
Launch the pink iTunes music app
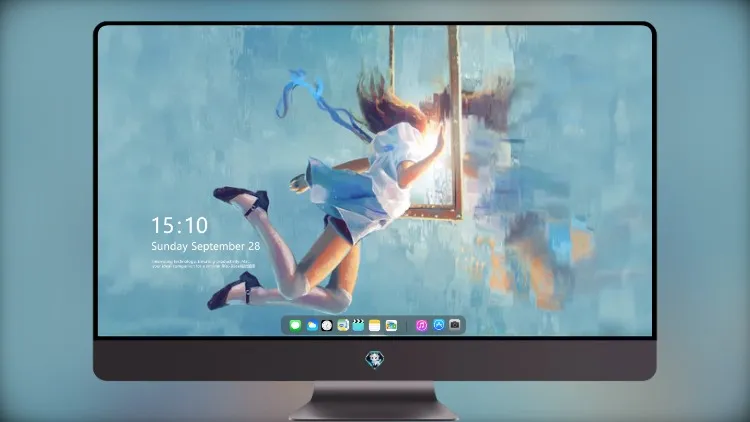coord(421,325)
